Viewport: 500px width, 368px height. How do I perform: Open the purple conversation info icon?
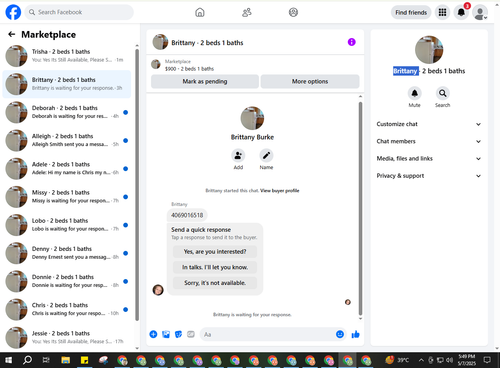351,42
